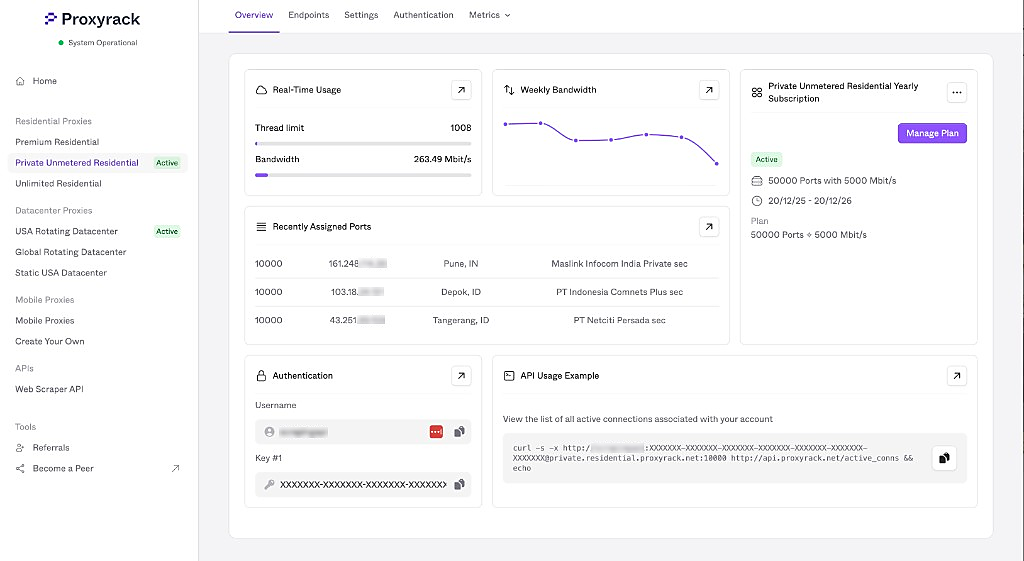Click the curl command code block
1024x561 pixels.
735,458
